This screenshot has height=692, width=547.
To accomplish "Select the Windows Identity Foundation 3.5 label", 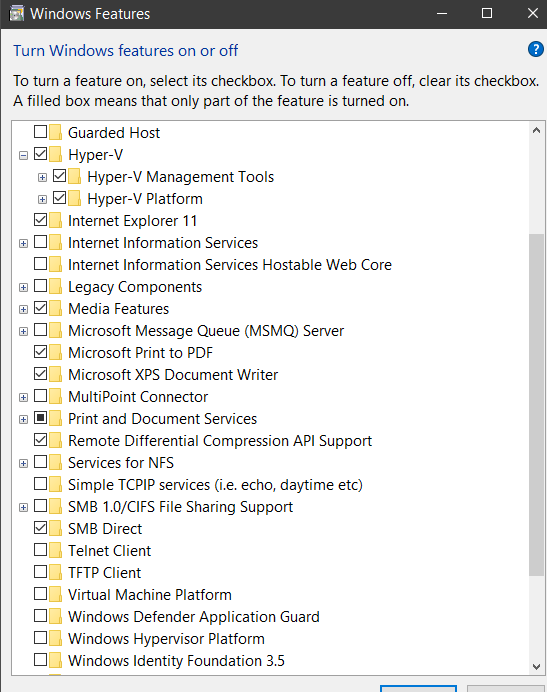I will [x=176, y=661].
